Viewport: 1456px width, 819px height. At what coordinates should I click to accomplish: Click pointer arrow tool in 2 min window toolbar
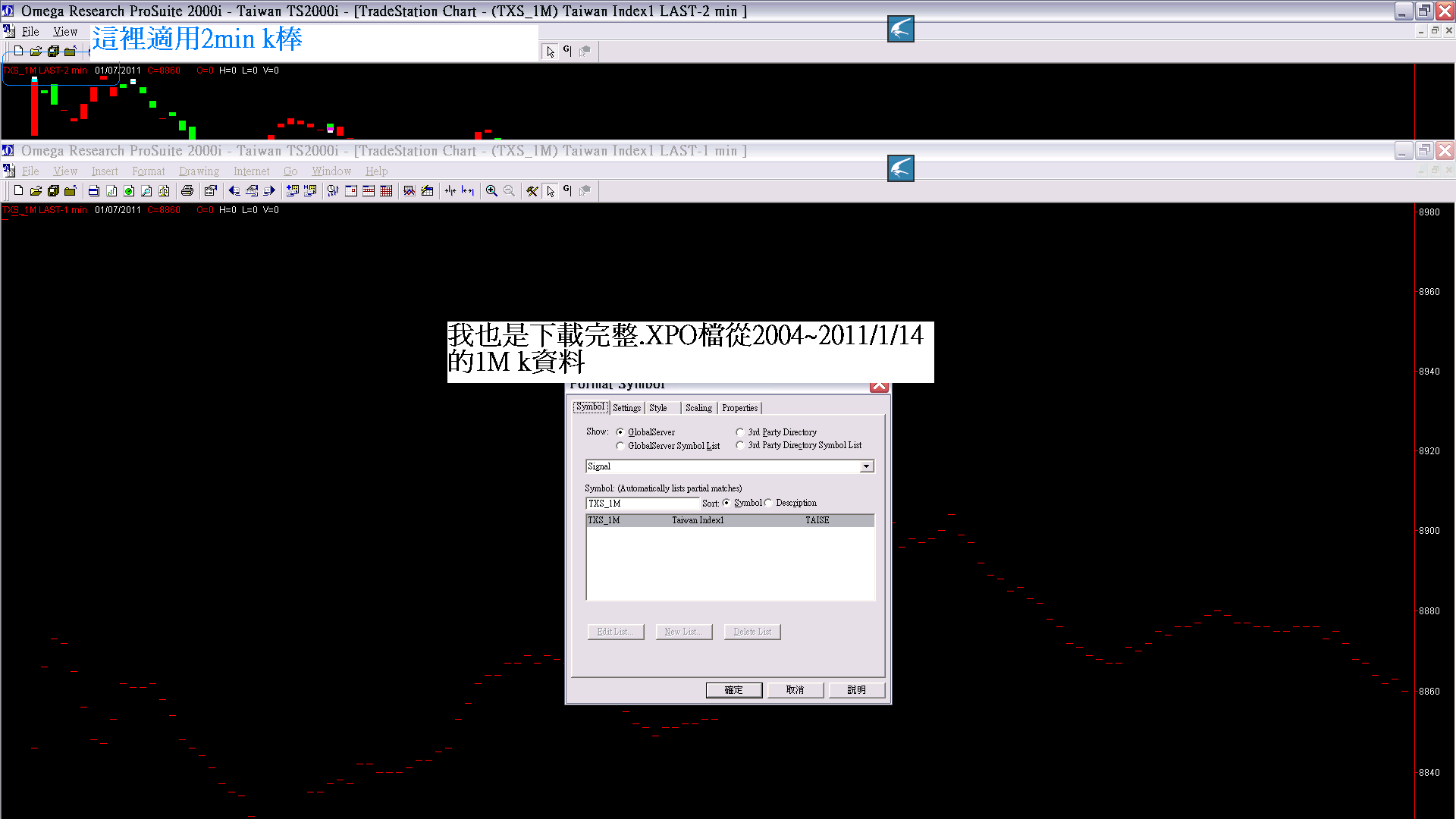tap(551, 51)
